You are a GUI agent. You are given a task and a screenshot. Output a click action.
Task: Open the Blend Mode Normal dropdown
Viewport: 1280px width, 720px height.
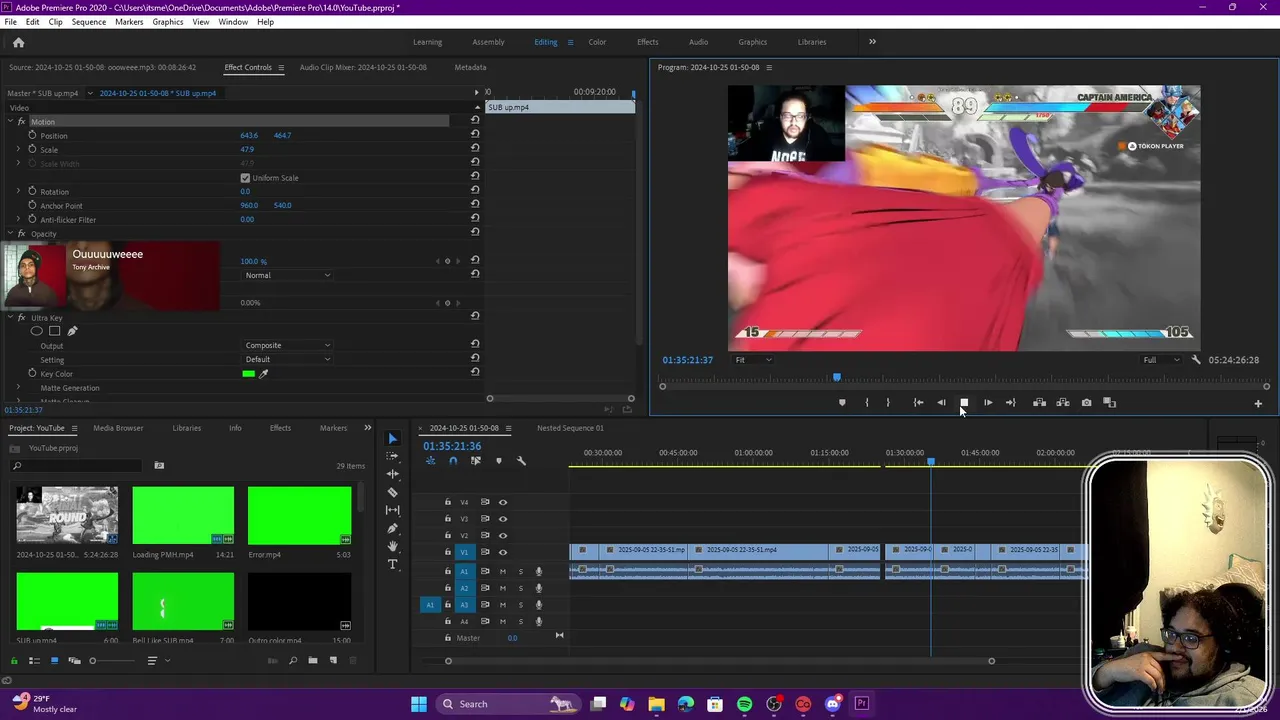point(288,275)
